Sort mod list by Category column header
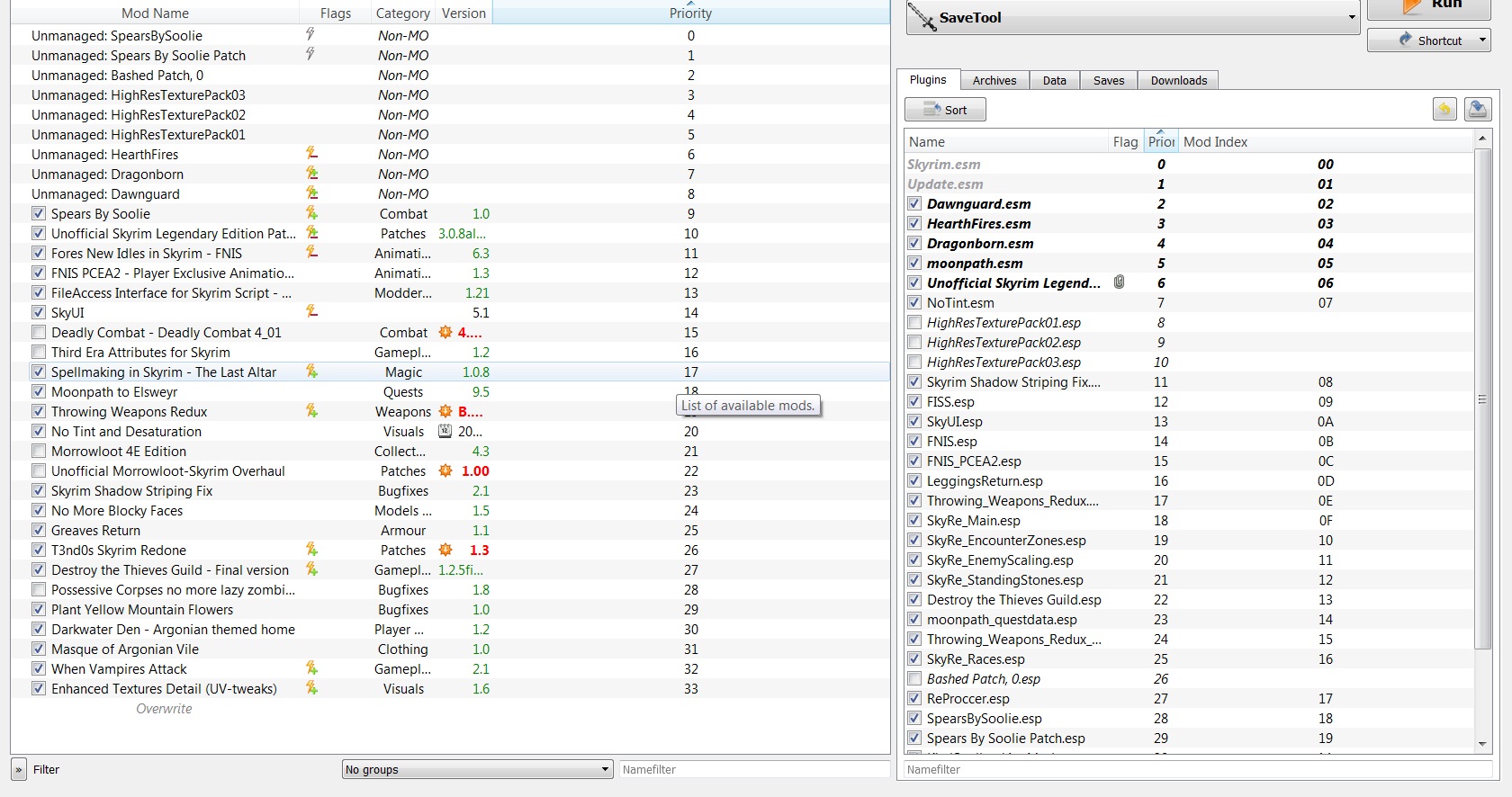 [x=402, y=13]
